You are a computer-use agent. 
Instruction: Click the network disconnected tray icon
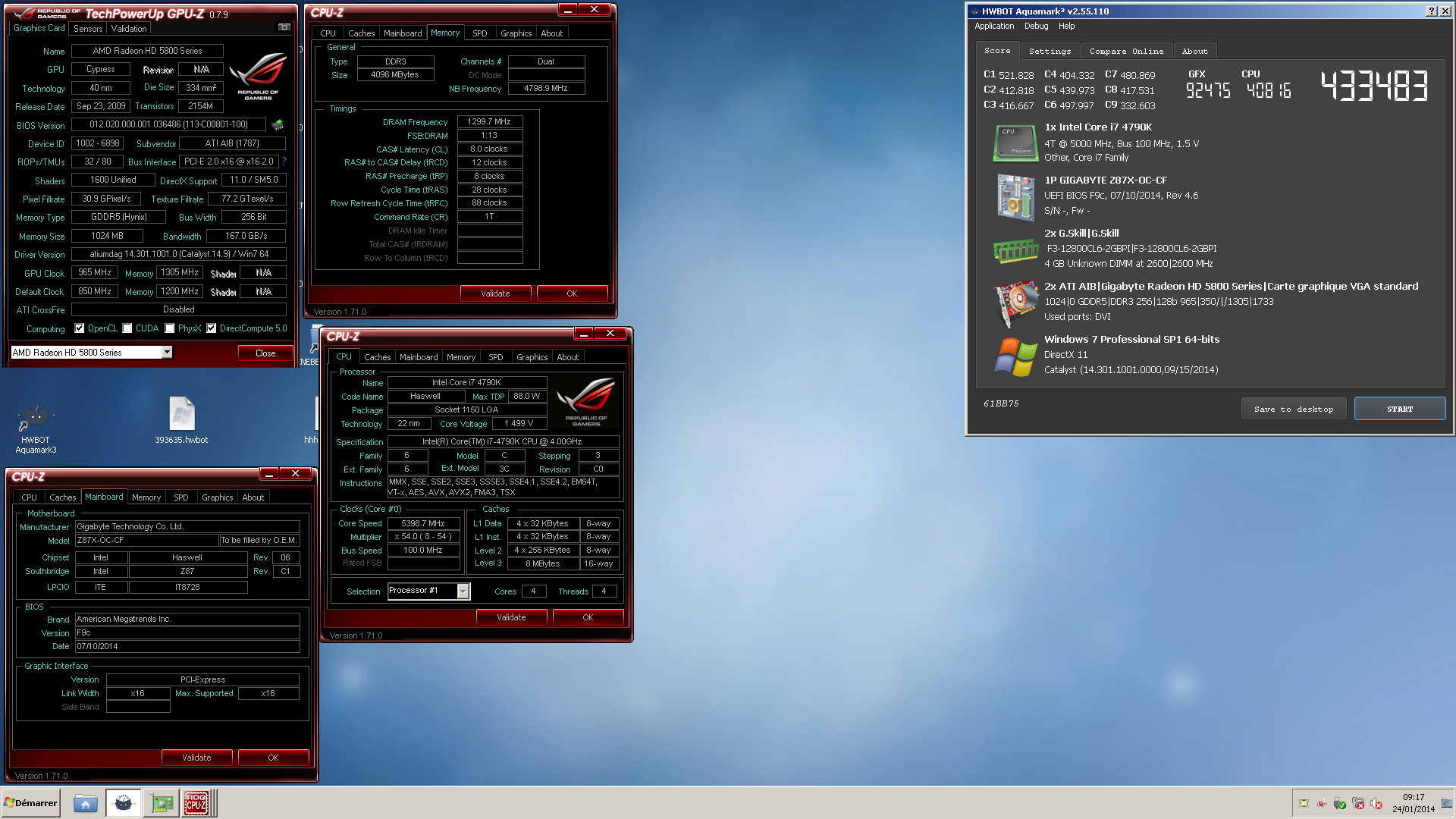(1358, 803)
